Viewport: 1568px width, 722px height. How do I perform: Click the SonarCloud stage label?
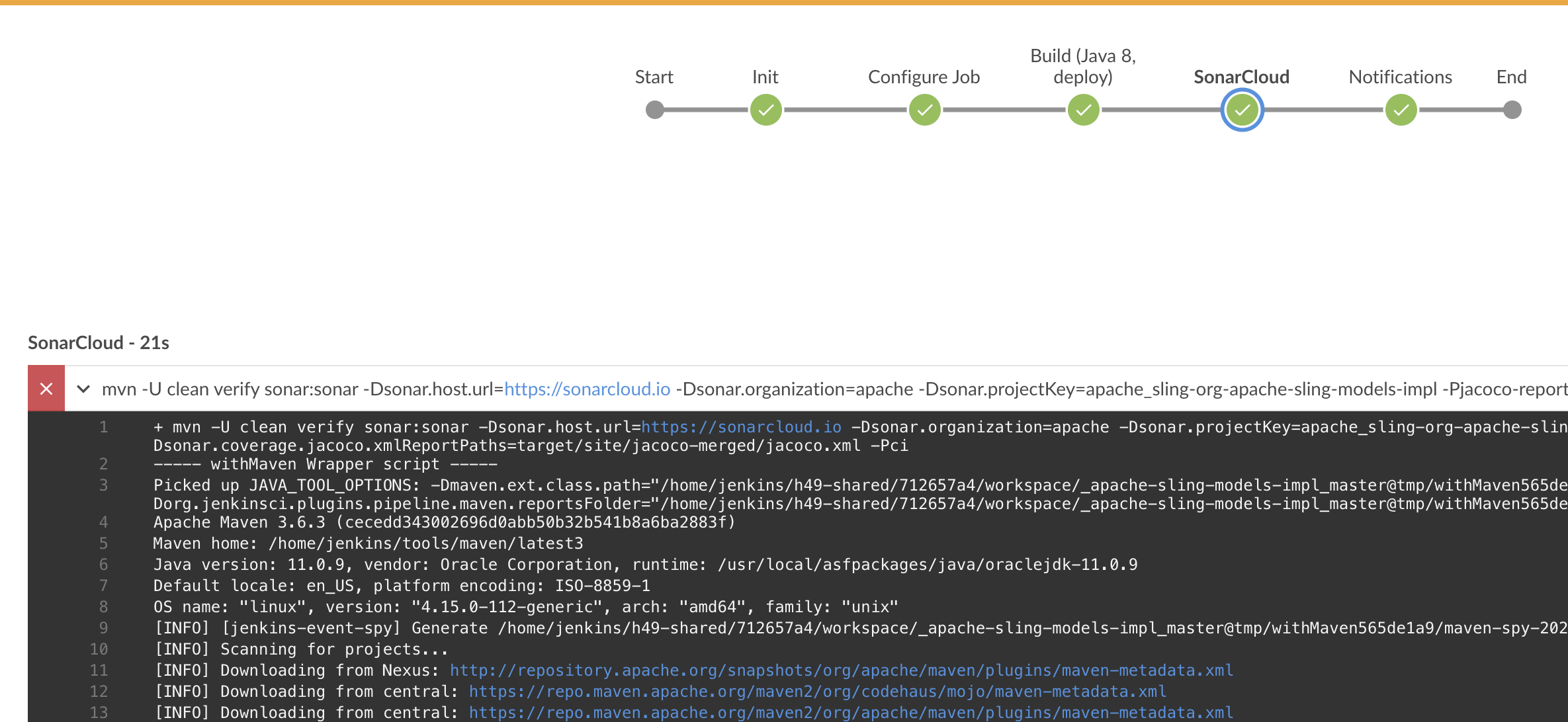tap(1241, 77)
